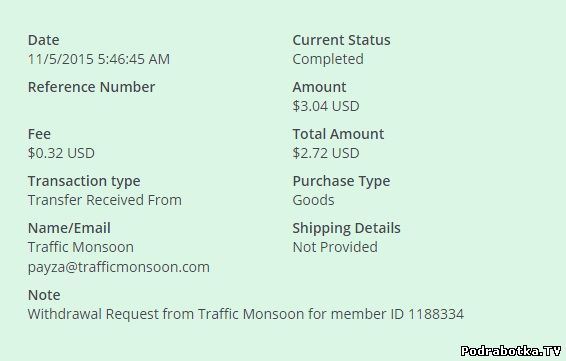Click the Current Status label

click(x=341, y=40)
